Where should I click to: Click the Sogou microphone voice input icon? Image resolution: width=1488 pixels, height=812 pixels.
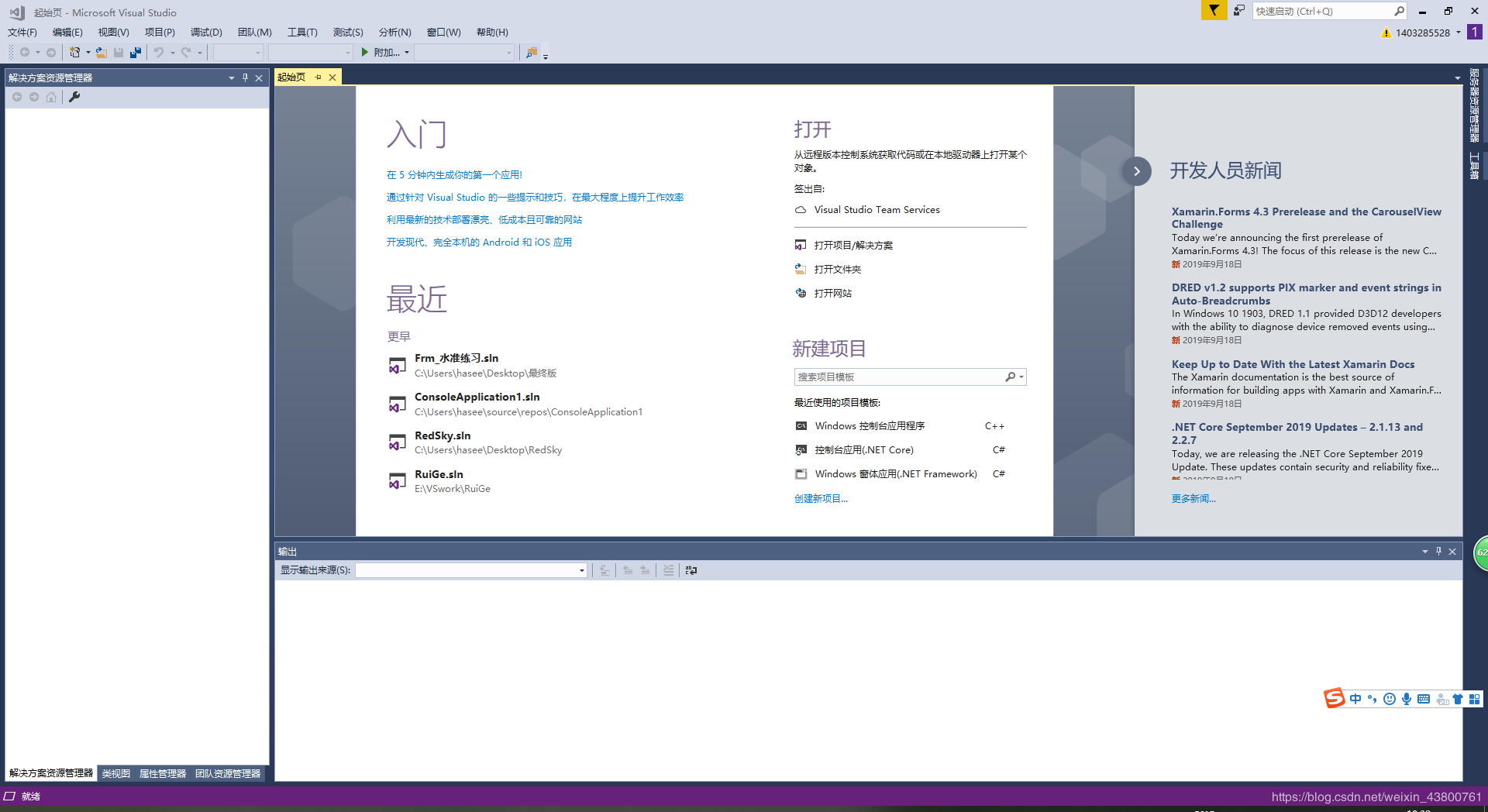(x=1407, y=699)
